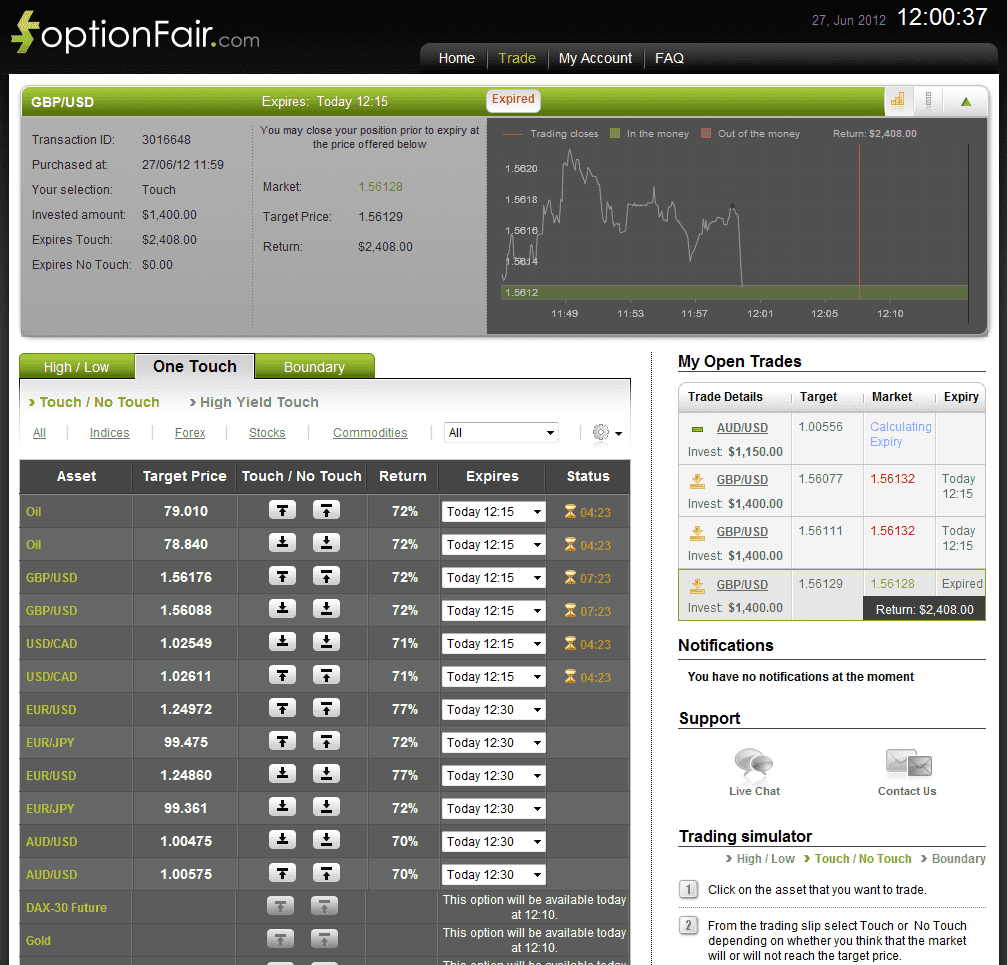Select the High / Low tab
This screenshot has width=1007, height=965.
77,366
